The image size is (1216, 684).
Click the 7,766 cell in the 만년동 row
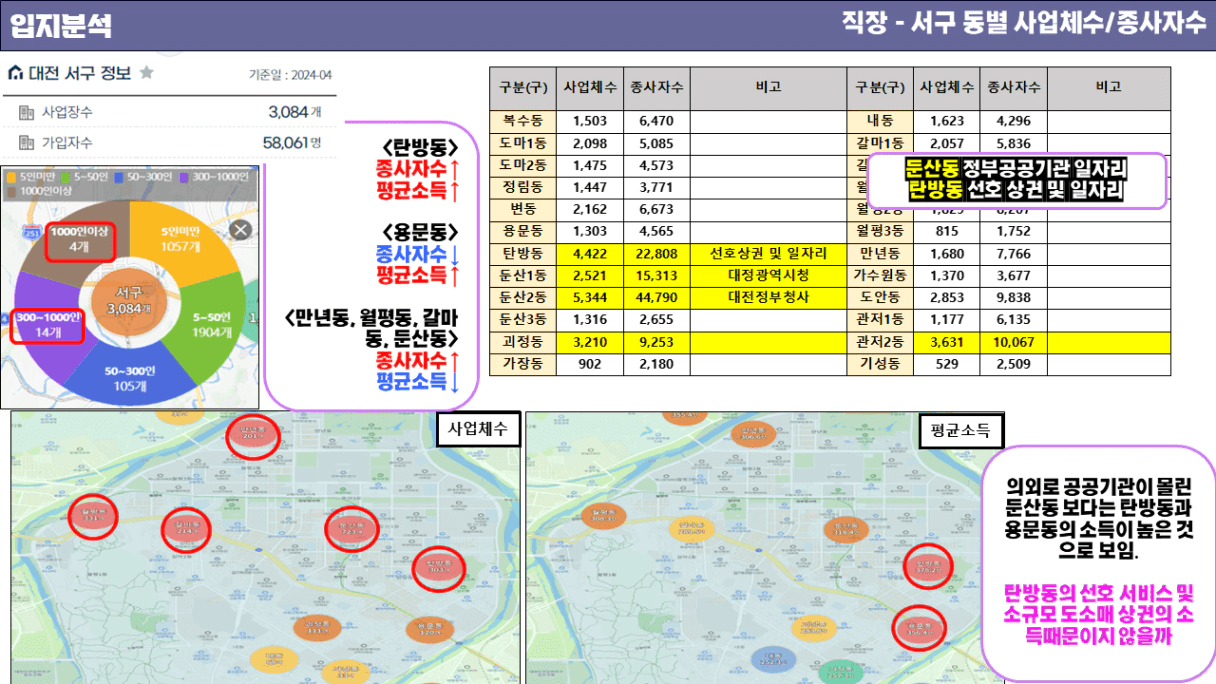1013,254
